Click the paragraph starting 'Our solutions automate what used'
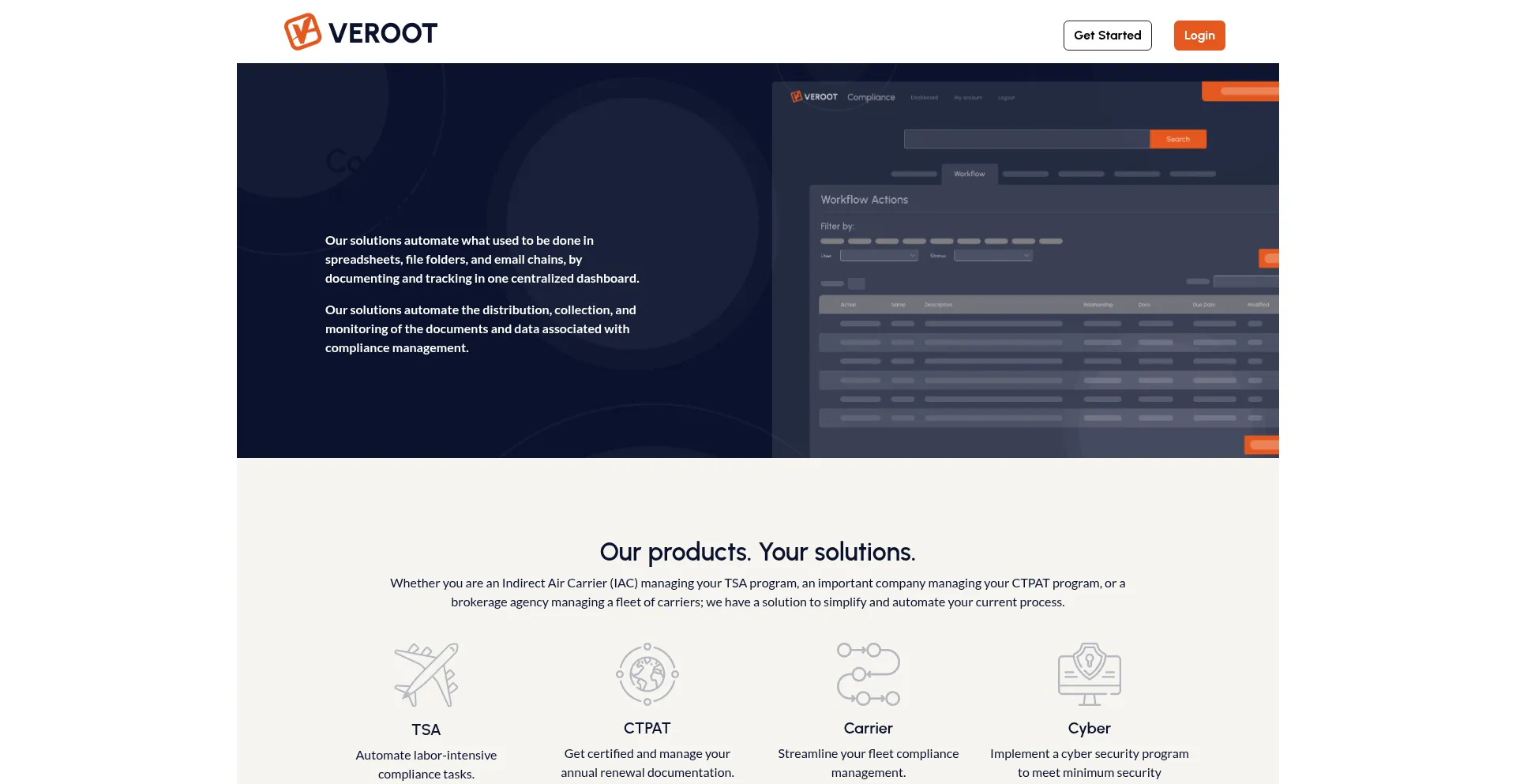Image resolution: width=1516 pixels, height=784 pixels. 482,259
